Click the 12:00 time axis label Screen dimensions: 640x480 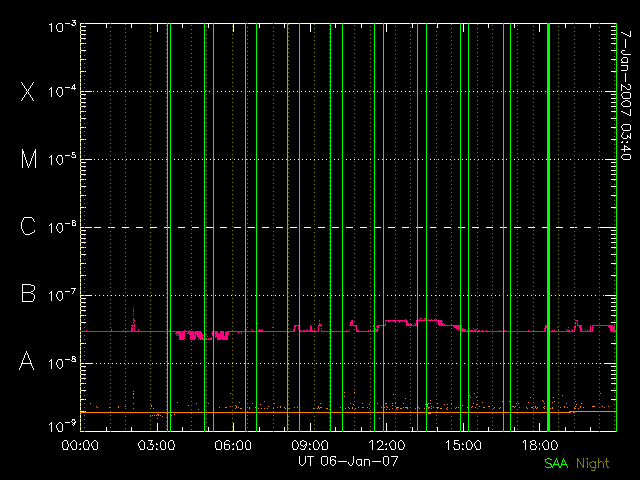[387, 444]
